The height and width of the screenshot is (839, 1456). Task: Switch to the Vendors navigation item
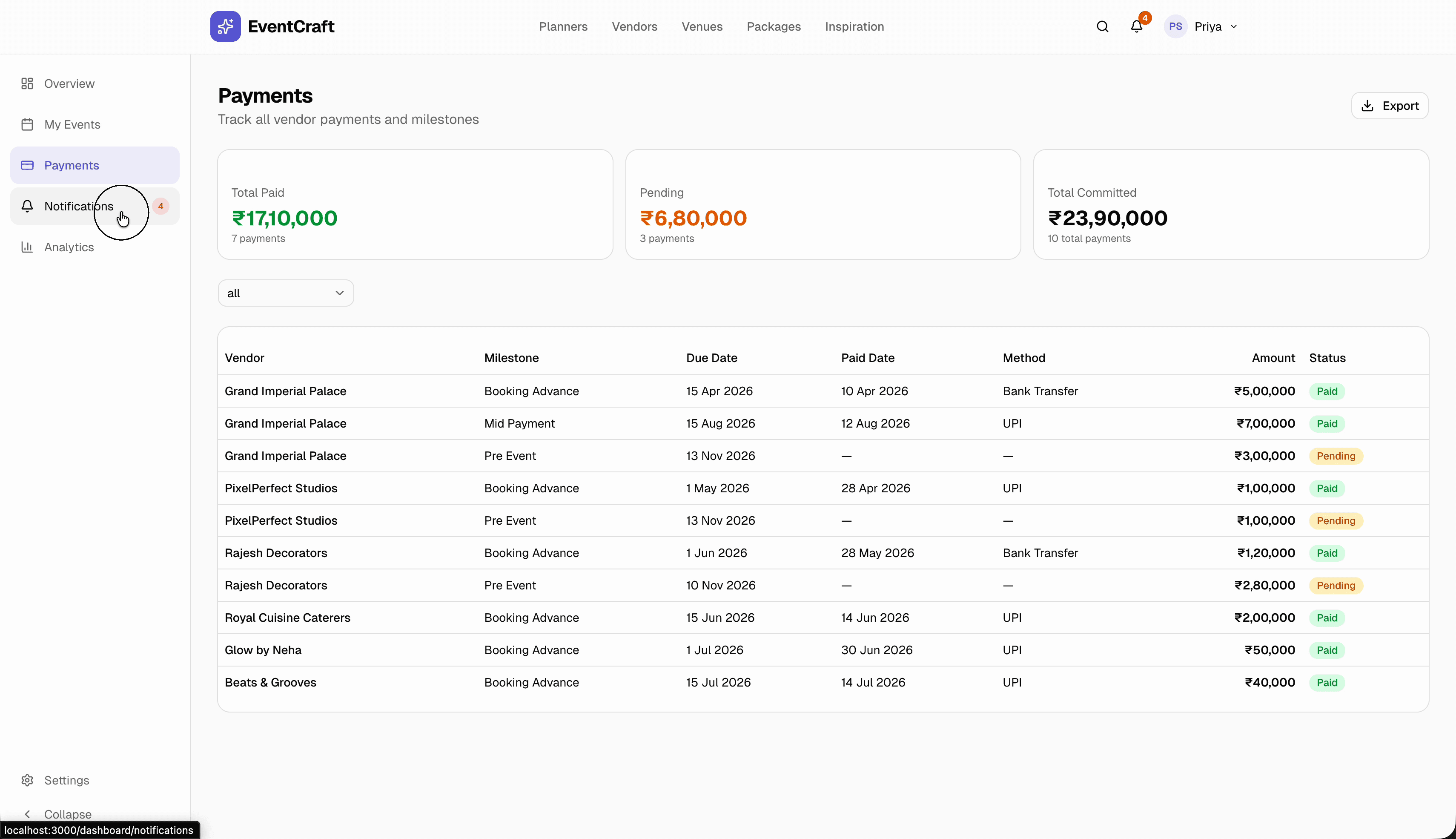pyautogui.click(x=634, y=26)
